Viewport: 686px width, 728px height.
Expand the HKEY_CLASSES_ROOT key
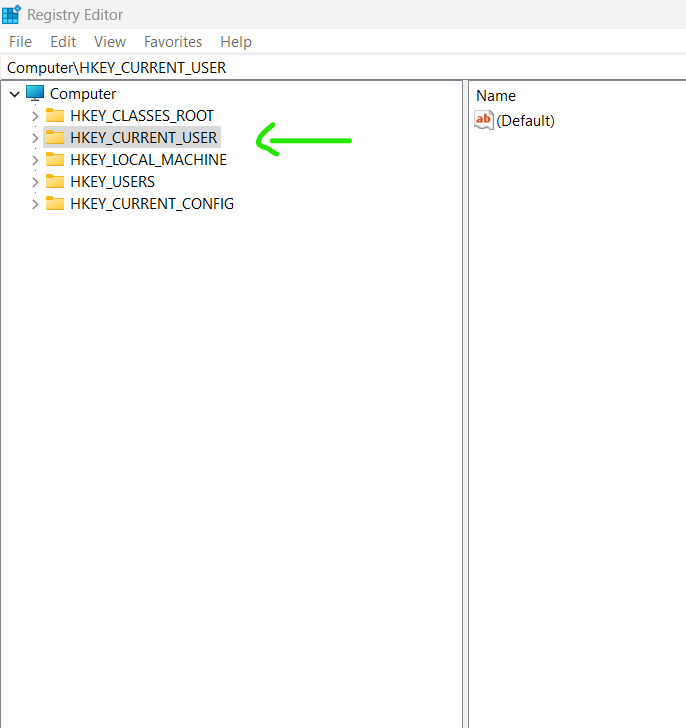(x=35, y=116)
